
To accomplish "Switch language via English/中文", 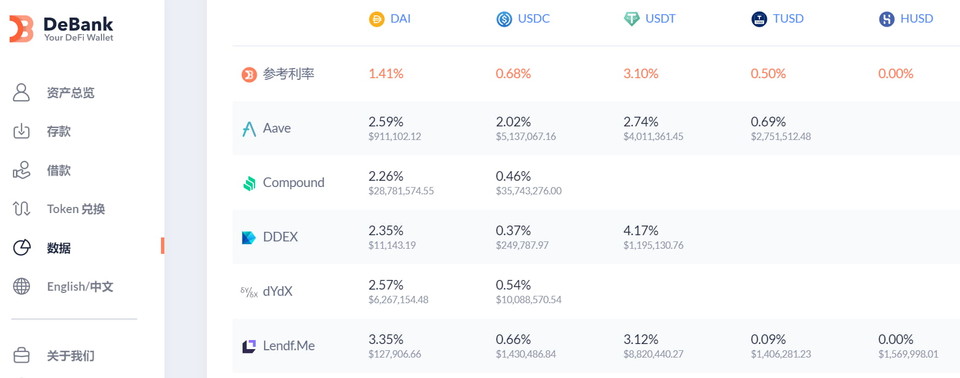I will (80, 286).
